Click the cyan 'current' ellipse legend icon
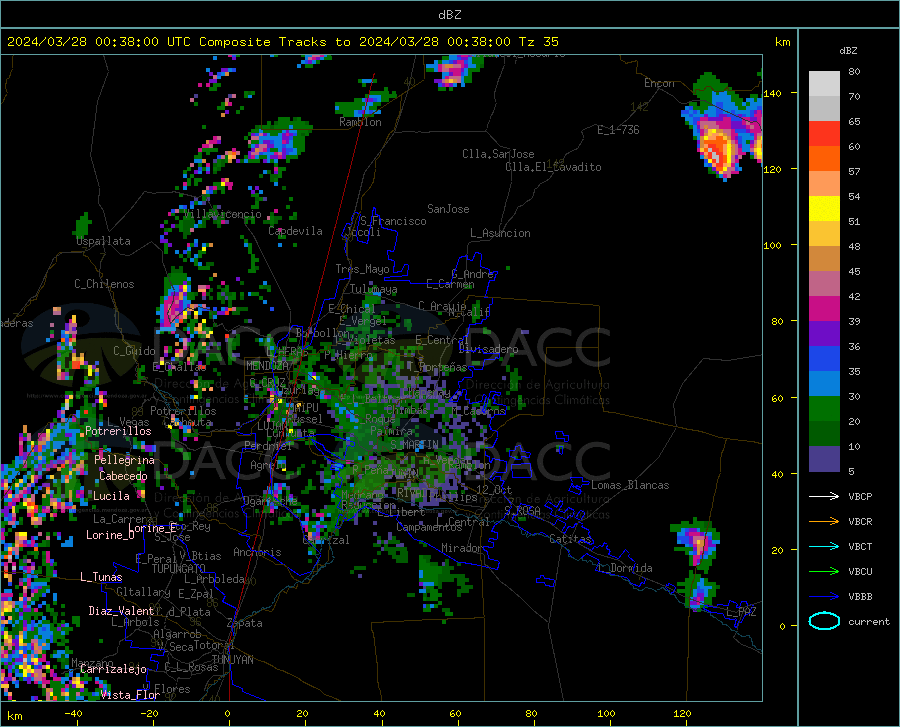 (x=824, y=621)
